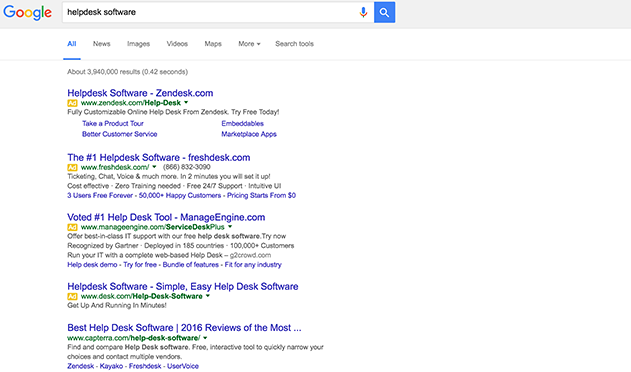The height and width of the screenshot is (372, 631).
Task: Click the Ad badge beside www.desk.com URL
Action: (72, 296)
